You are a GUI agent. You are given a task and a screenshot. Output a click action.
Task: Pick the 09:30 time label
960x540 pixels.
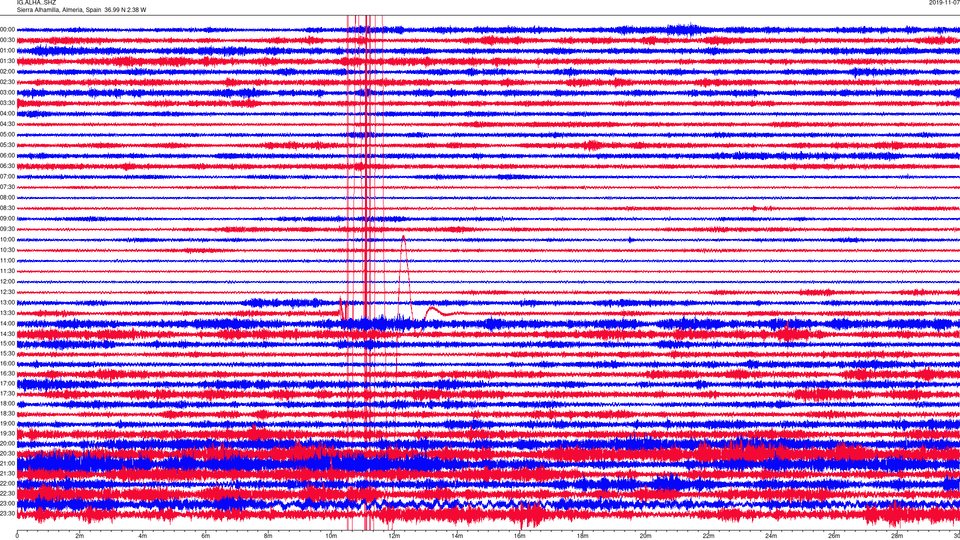tap(7, 229)
